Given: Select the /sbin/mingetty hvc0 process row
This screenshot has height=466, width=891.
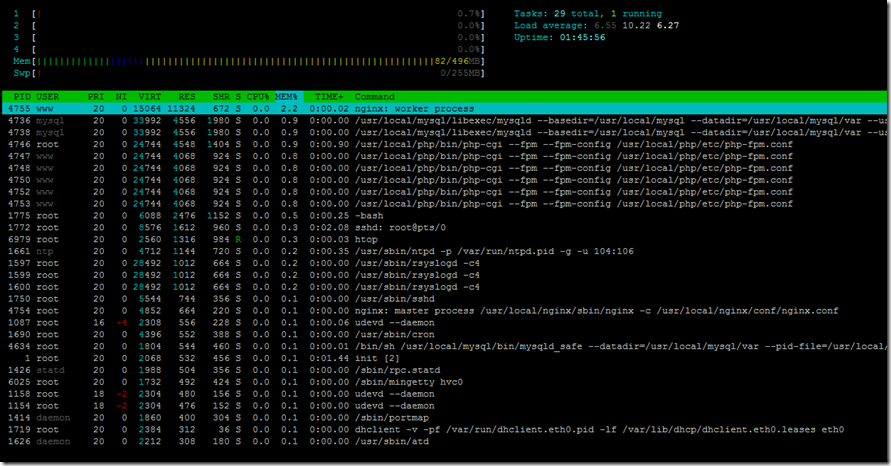Looking at the screenshot, I should tap(444, 382).
